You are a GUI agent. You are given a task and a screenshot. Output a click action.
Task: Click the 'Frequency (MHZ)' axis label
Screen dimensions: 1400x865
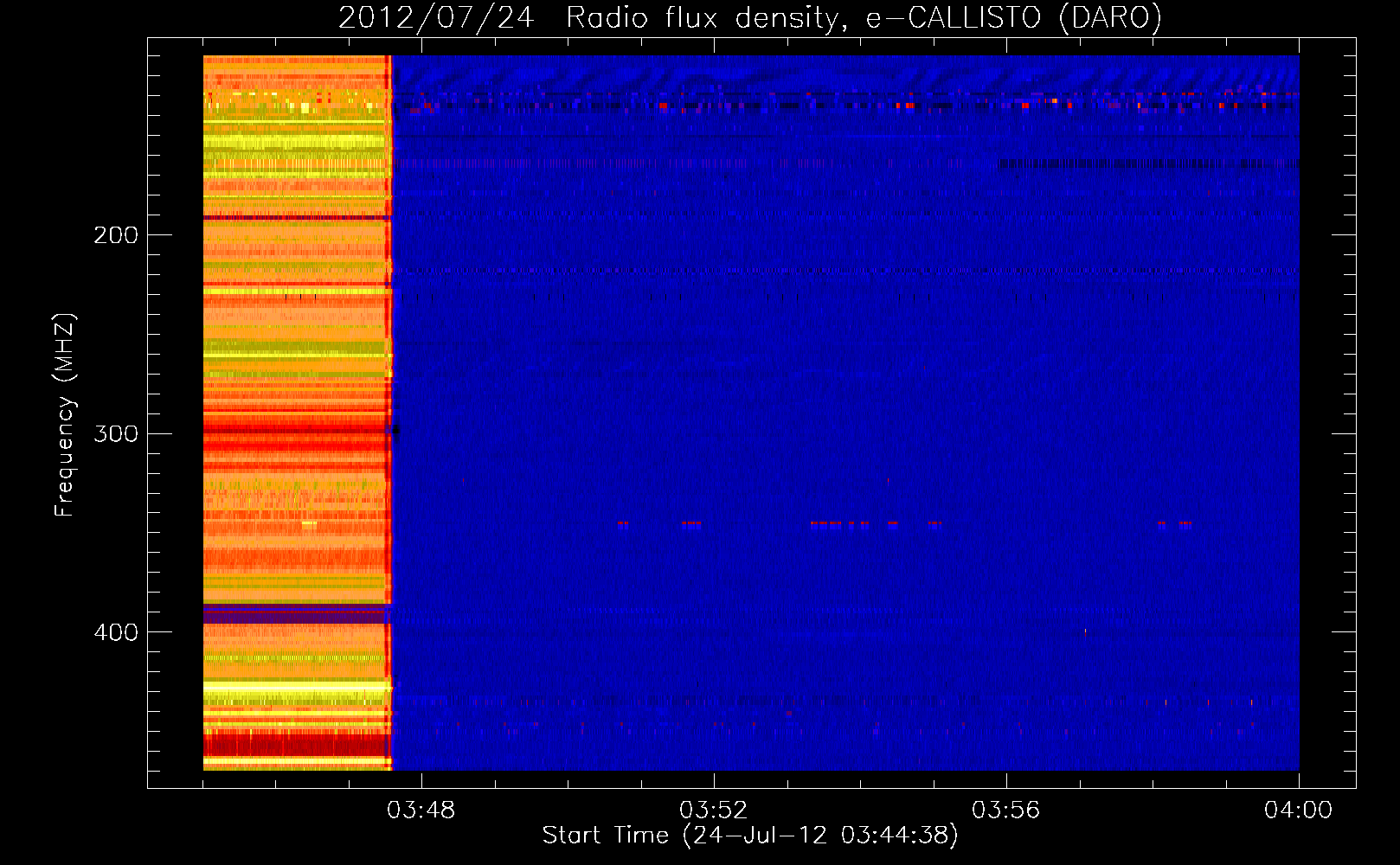(x=65, y=415)
